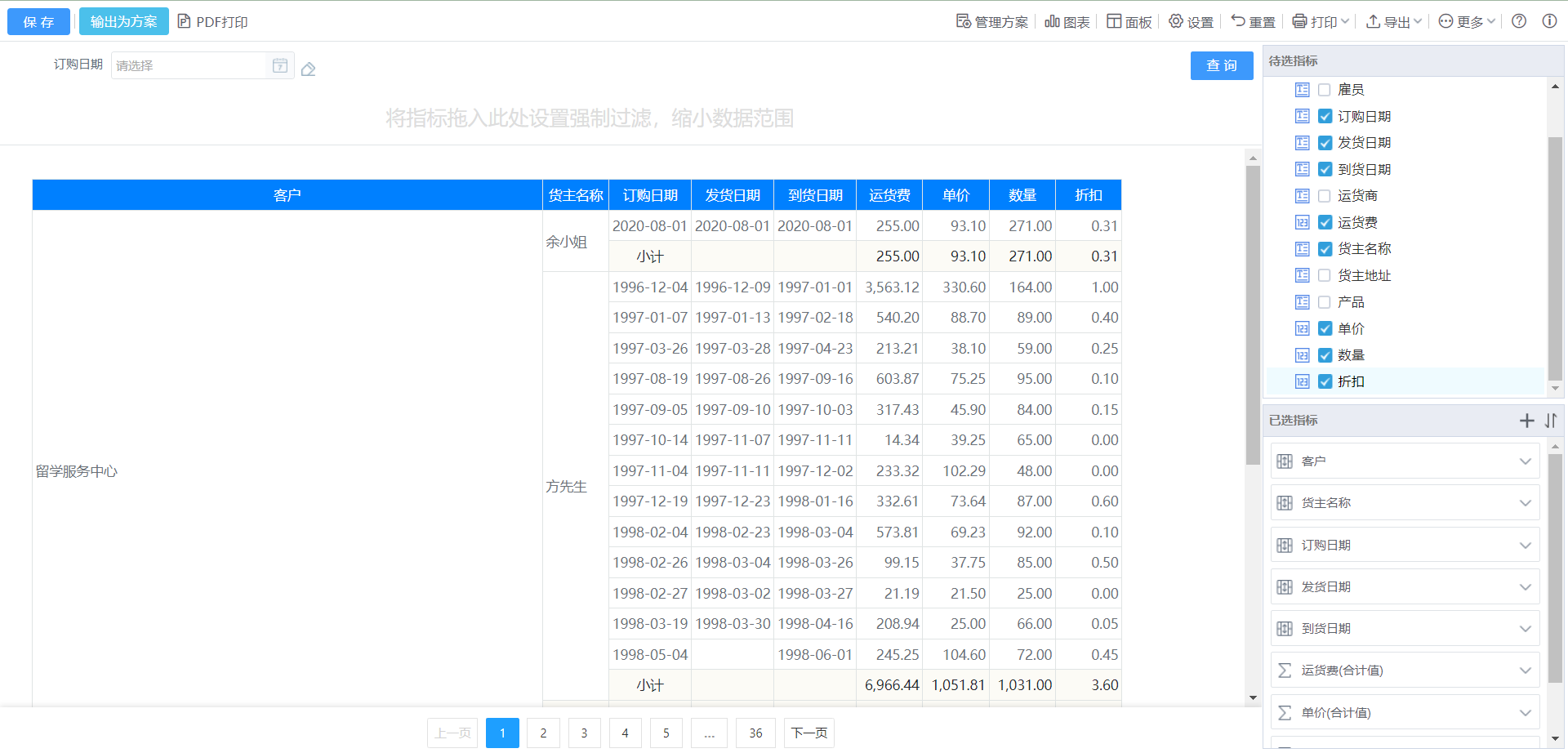Enable the 货主地址 checkbox
This screenshot has width=1568, height=753.
1325,276
